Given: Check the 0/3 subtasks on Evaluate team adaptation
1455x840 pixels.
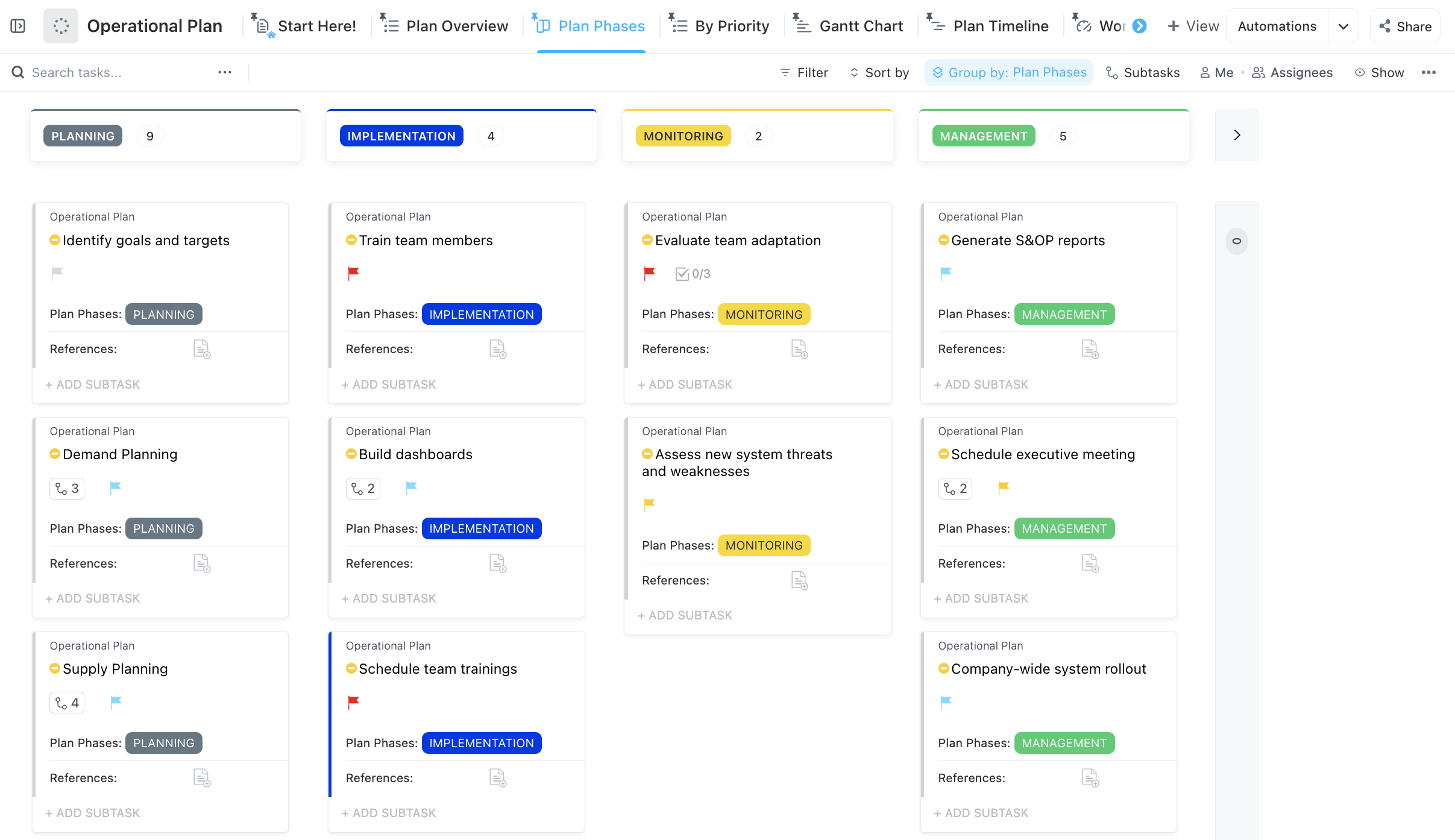Looking at the screenshot, I should [x=693, y=273].
